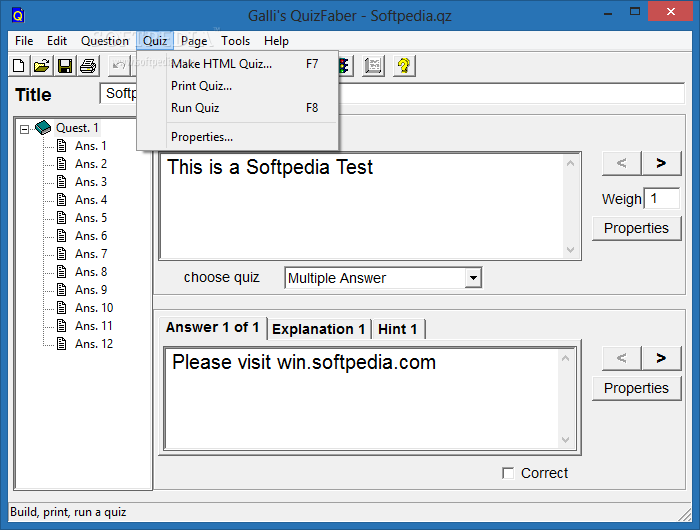Maximize the QuizFaber window
The height and width of the screenshot is (530, 700).
click(634, 12)
